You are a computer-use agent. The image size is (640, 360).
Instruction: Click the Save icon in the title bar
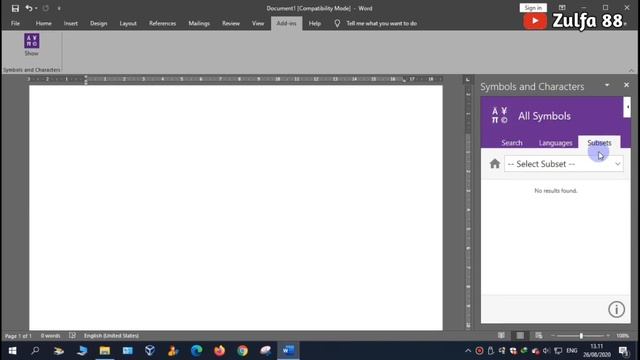click(x=15, y=8)
